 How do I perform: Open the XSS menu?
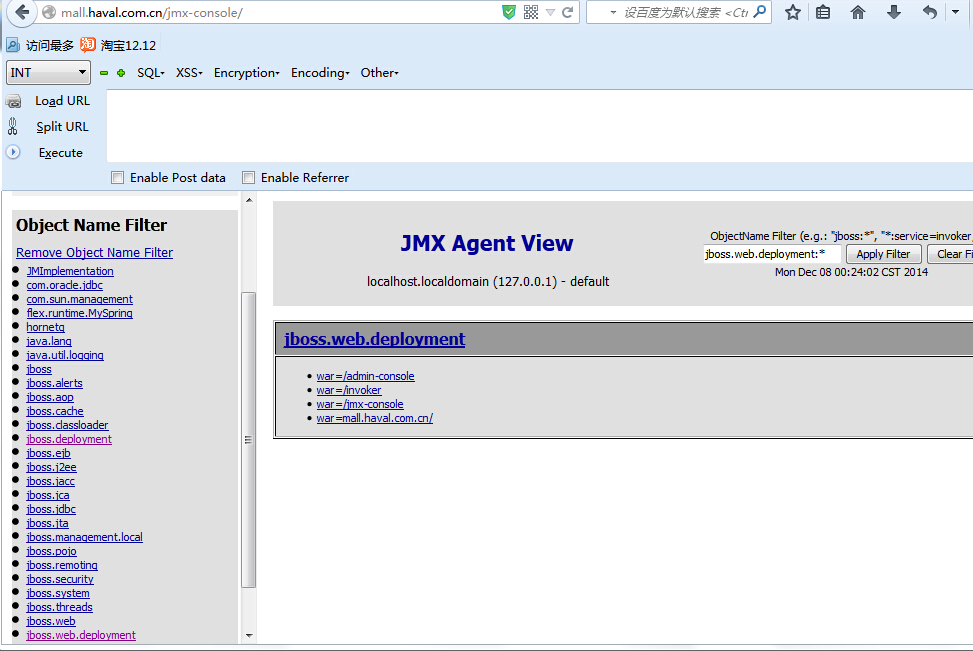coord(189,73)
